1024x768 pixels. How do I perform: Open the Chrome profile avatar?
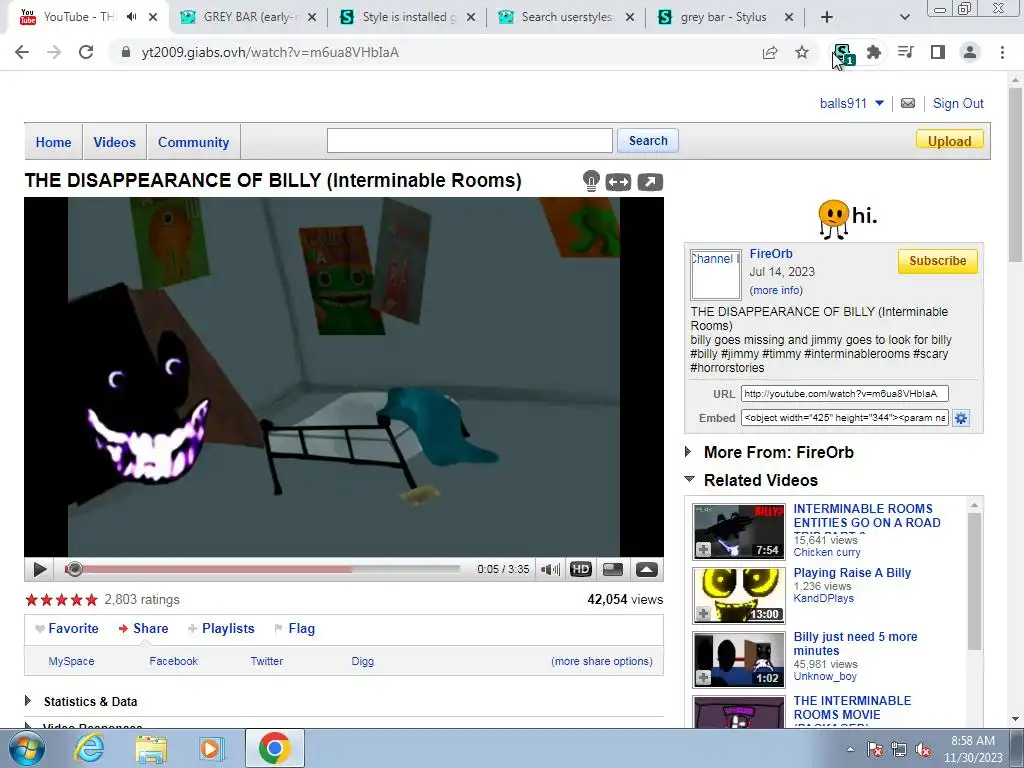(970, 52)
